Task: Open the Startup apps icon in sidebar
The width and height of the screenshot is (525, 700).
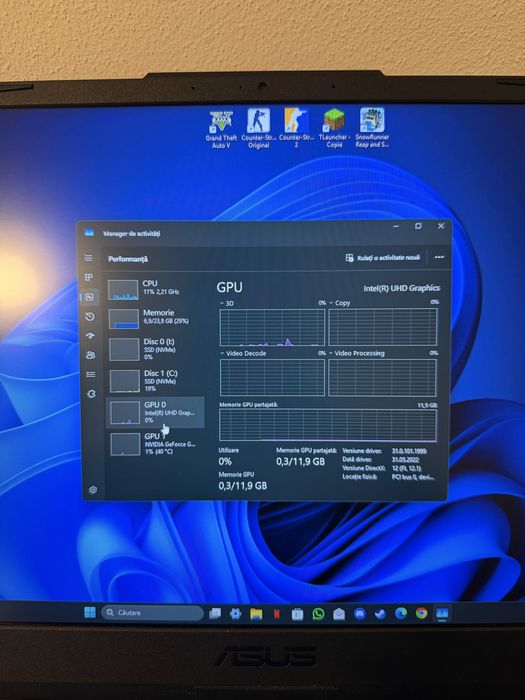Action: [90, 336]
